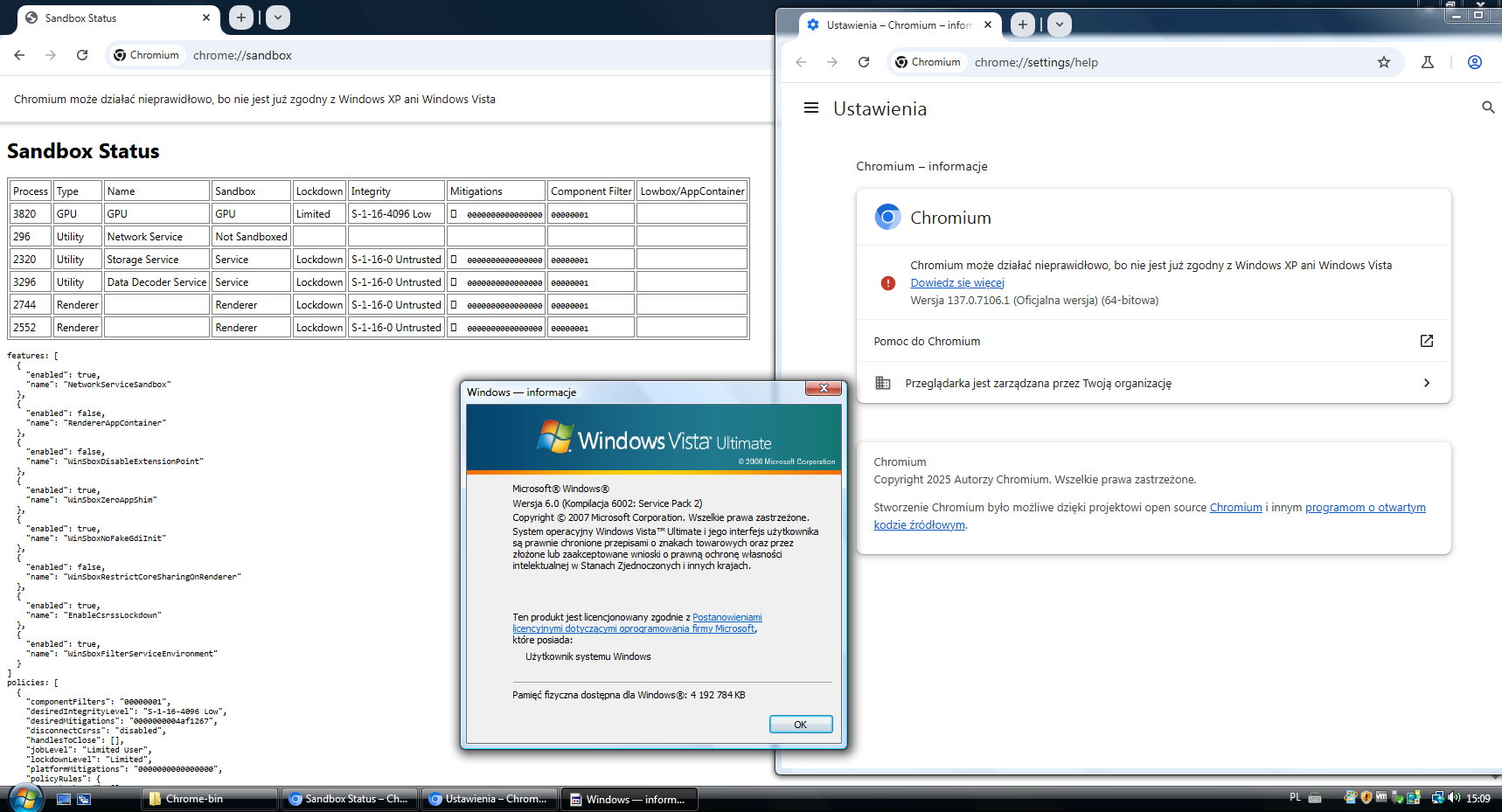The height and width of the screenshot is (812, 1502).
Task: Click the 'Sandbox Status' page heading
Action: (x=83, y=151)
